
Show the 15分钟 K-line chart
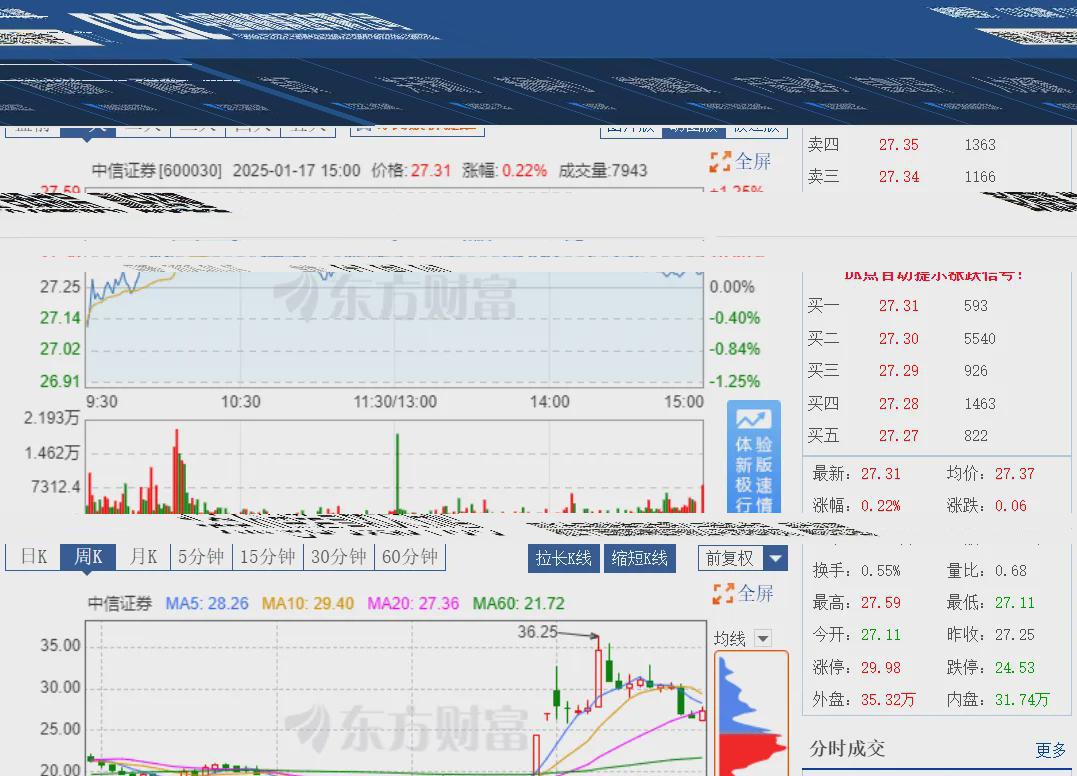coord(268,557)
